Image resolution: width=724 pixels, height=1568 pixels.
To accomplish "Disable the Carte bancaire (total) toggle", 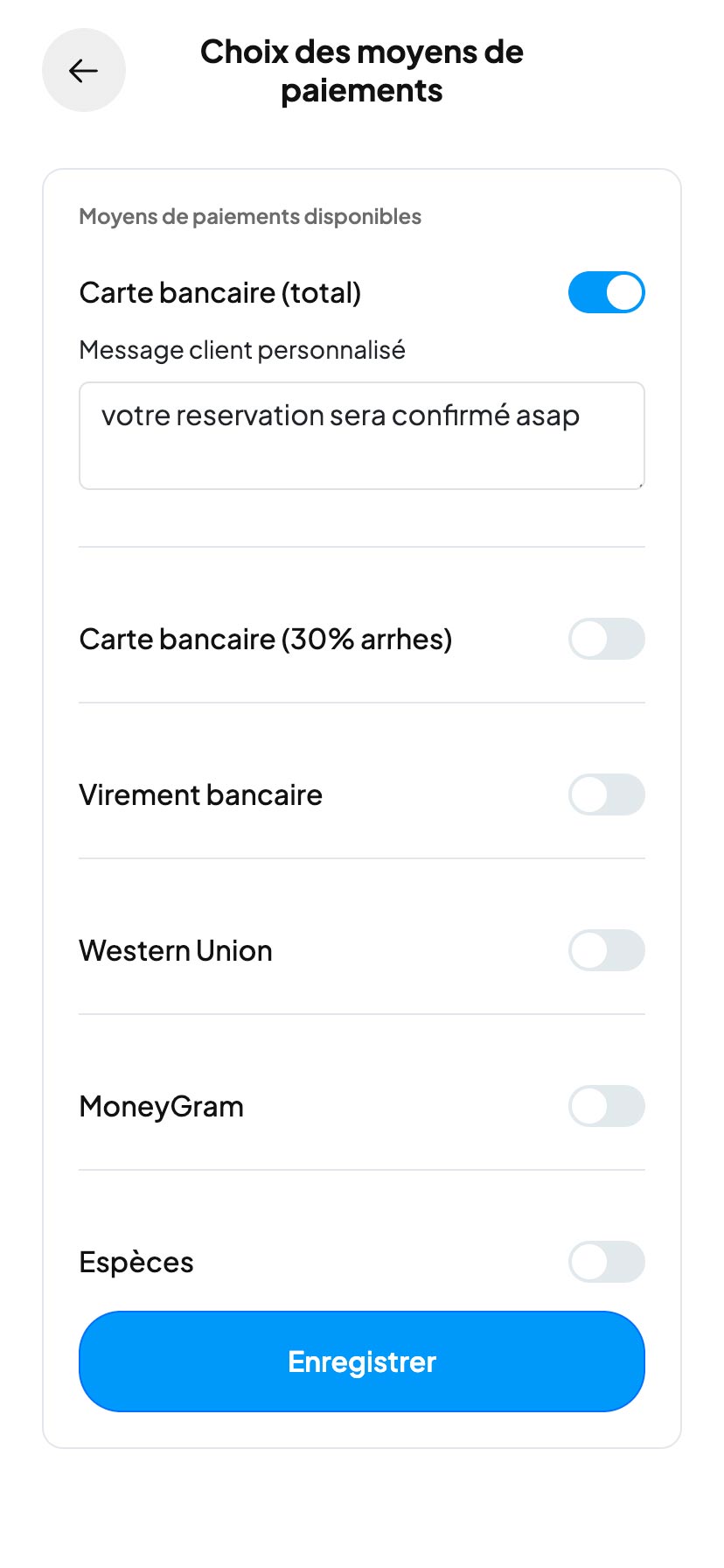I will coord(606,292).
